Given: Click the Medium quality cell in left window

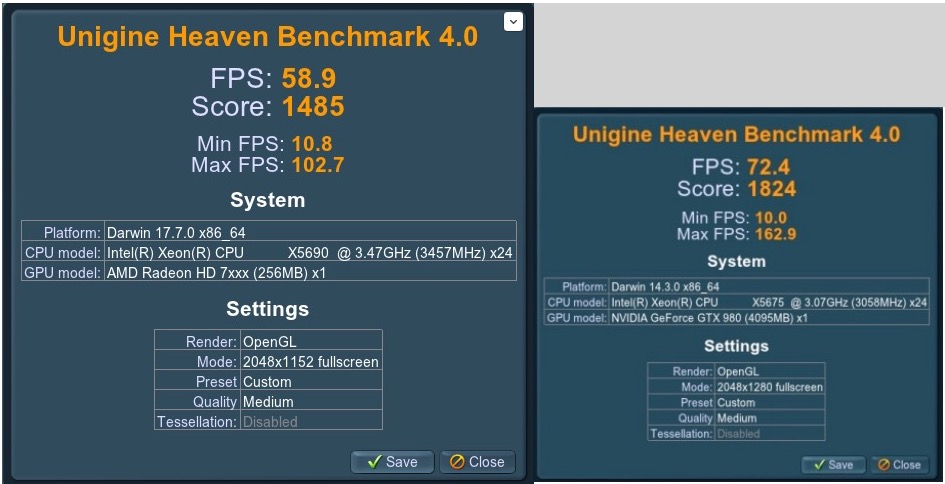Looking at the screenshot, I should pyautogui.click(x=311, y=401).
